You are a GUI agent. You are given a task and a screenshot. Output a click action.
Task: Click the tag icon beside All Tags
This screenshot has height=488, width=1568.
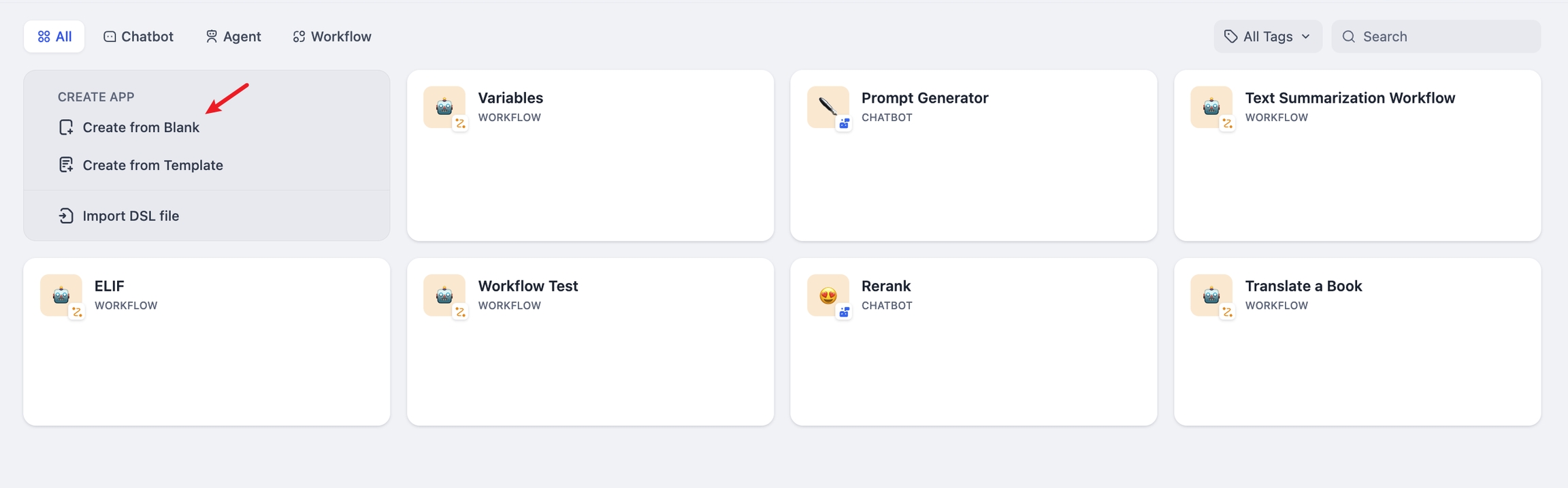click(x=1230, y=37)
